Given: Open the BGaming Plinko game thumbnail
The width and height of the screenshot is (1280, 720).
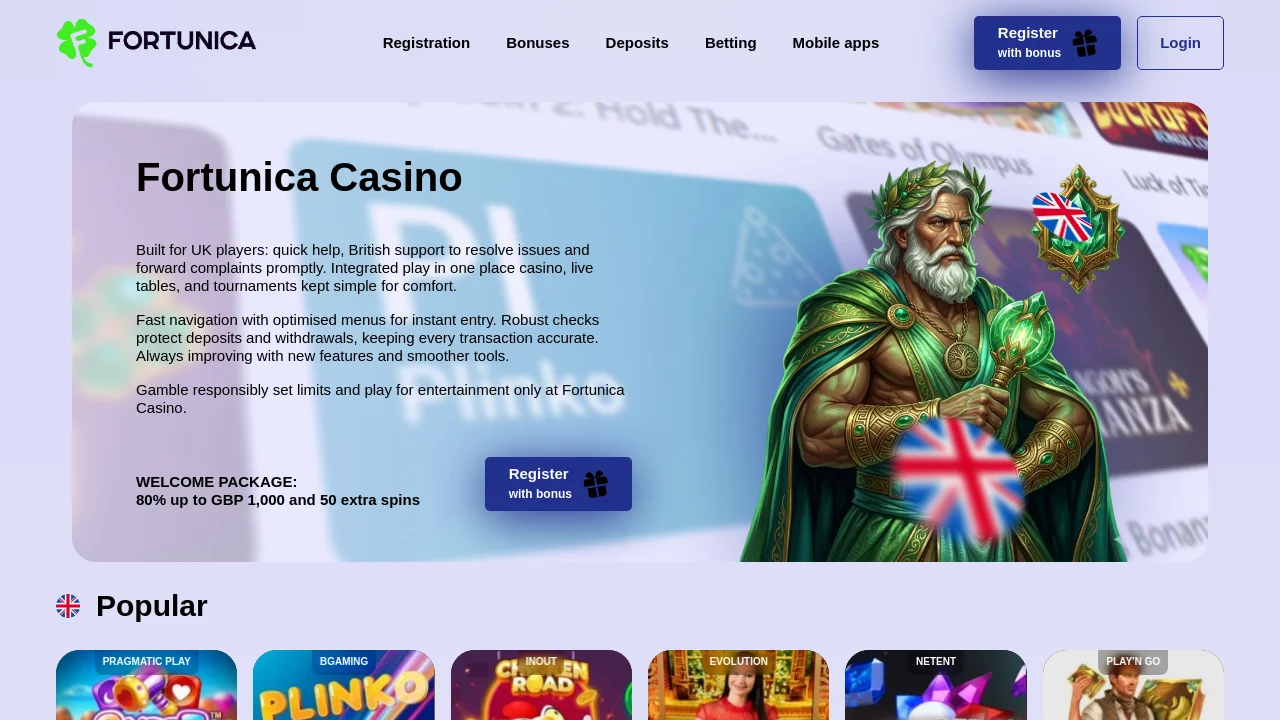Looking at the screenshot, I should 344,685.
